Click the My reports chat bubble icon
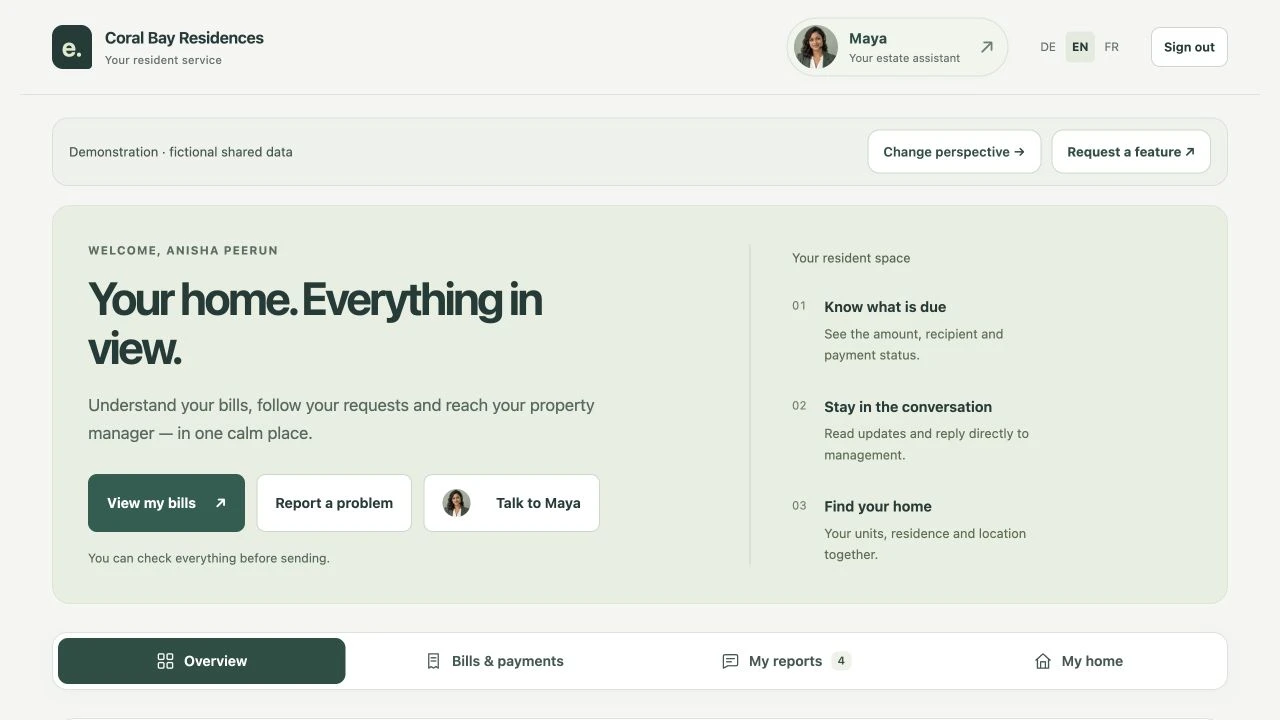The width and height of the screenshot is (1280, 720). pyautogui.click(x=730, y=661)
